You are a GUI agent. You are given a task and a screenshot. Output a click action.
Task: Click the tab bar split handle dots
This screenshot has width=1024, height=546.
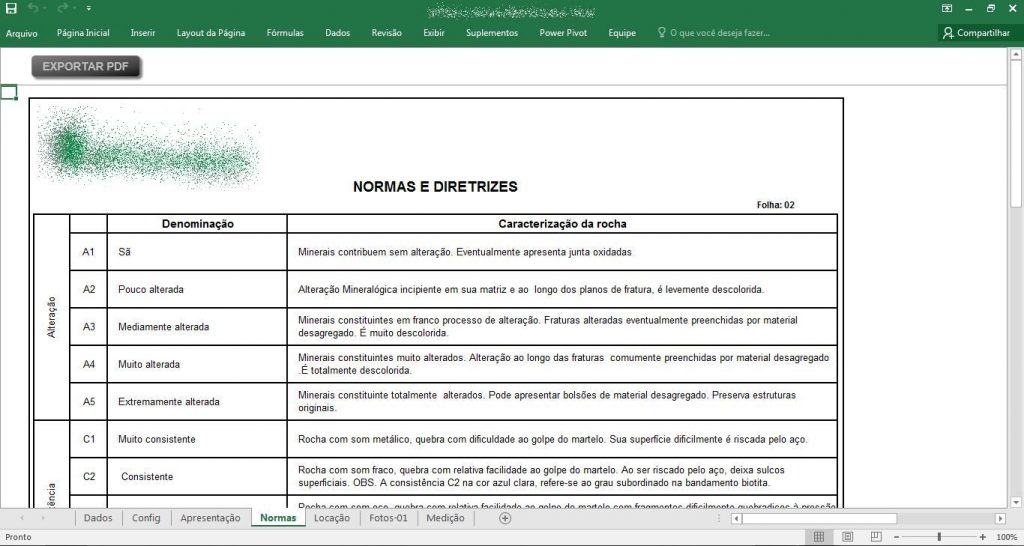pyautogui.click(x=719, y=519)
